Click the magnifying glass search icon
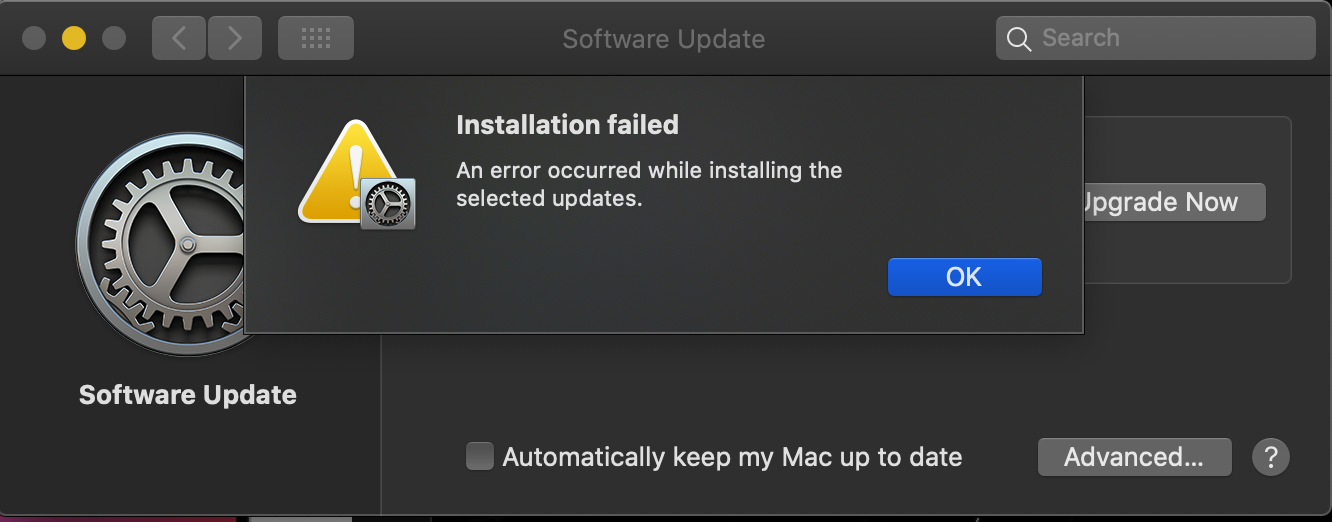The image size is (1332, 522). click(x=1019, y=39)
